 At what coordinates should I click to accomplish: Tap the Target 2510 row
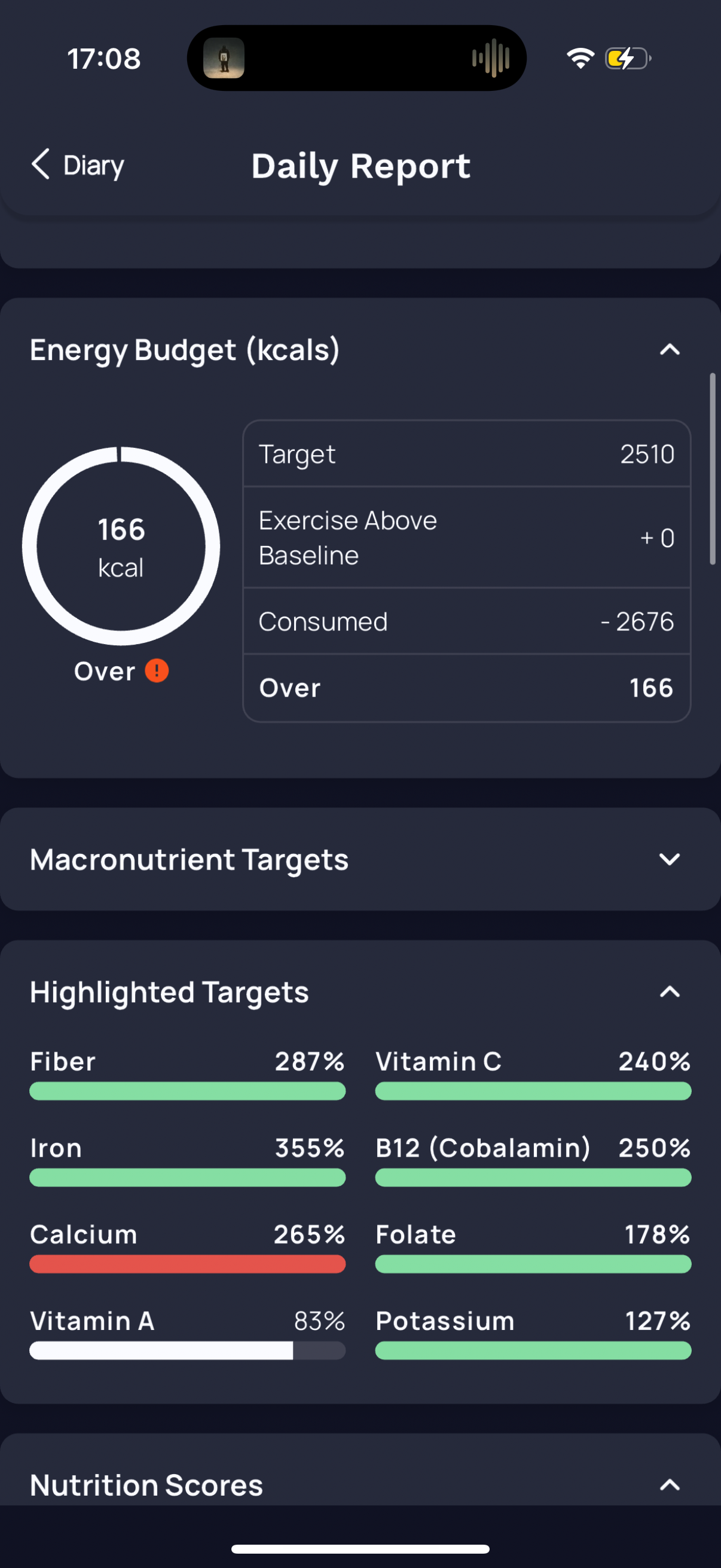467,454
